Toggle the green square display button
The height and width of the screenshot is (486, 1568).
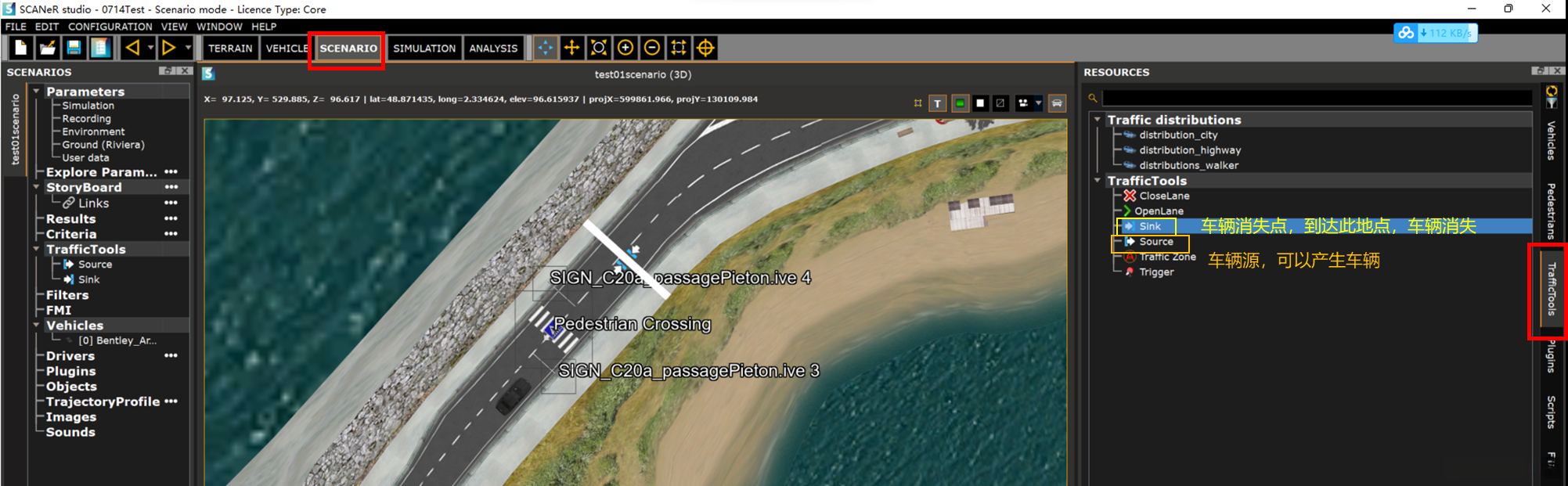tap(960, 103)
